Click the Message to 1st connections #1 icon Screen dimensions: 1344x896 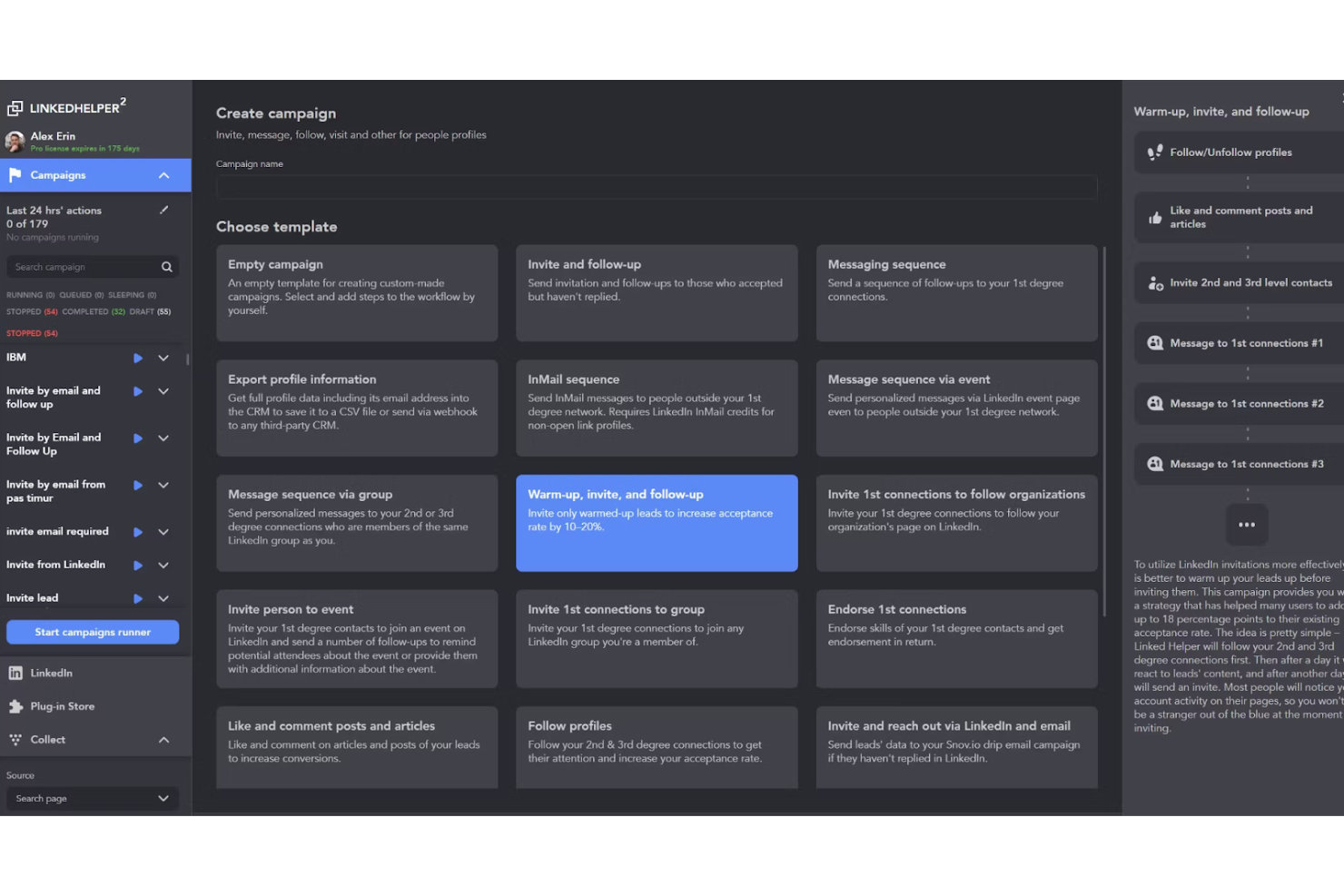[1155, 343]
